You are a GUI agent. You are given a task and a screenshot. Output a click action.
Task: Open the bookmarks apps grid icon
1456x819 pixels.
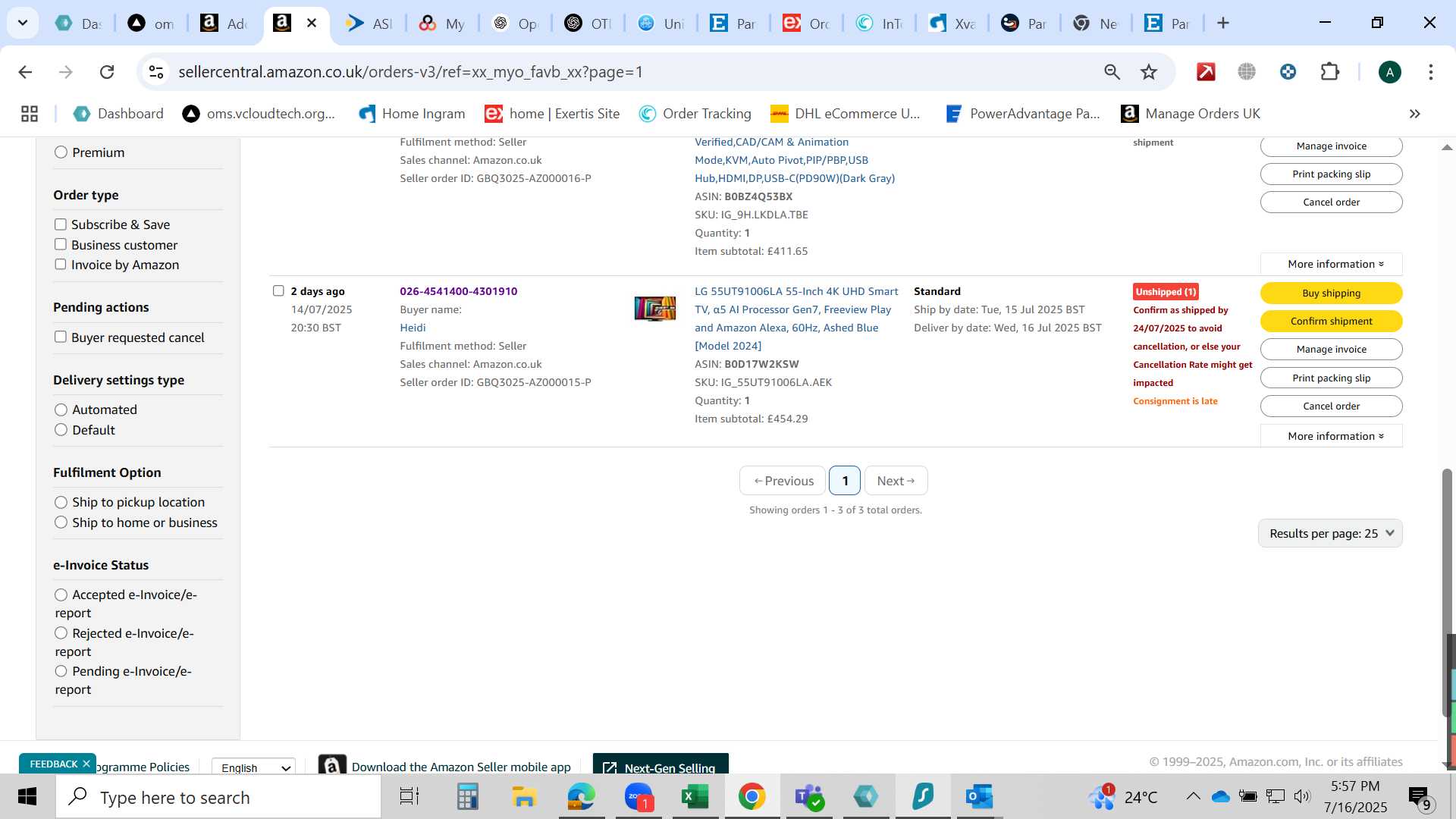click(x=30, y=114)
